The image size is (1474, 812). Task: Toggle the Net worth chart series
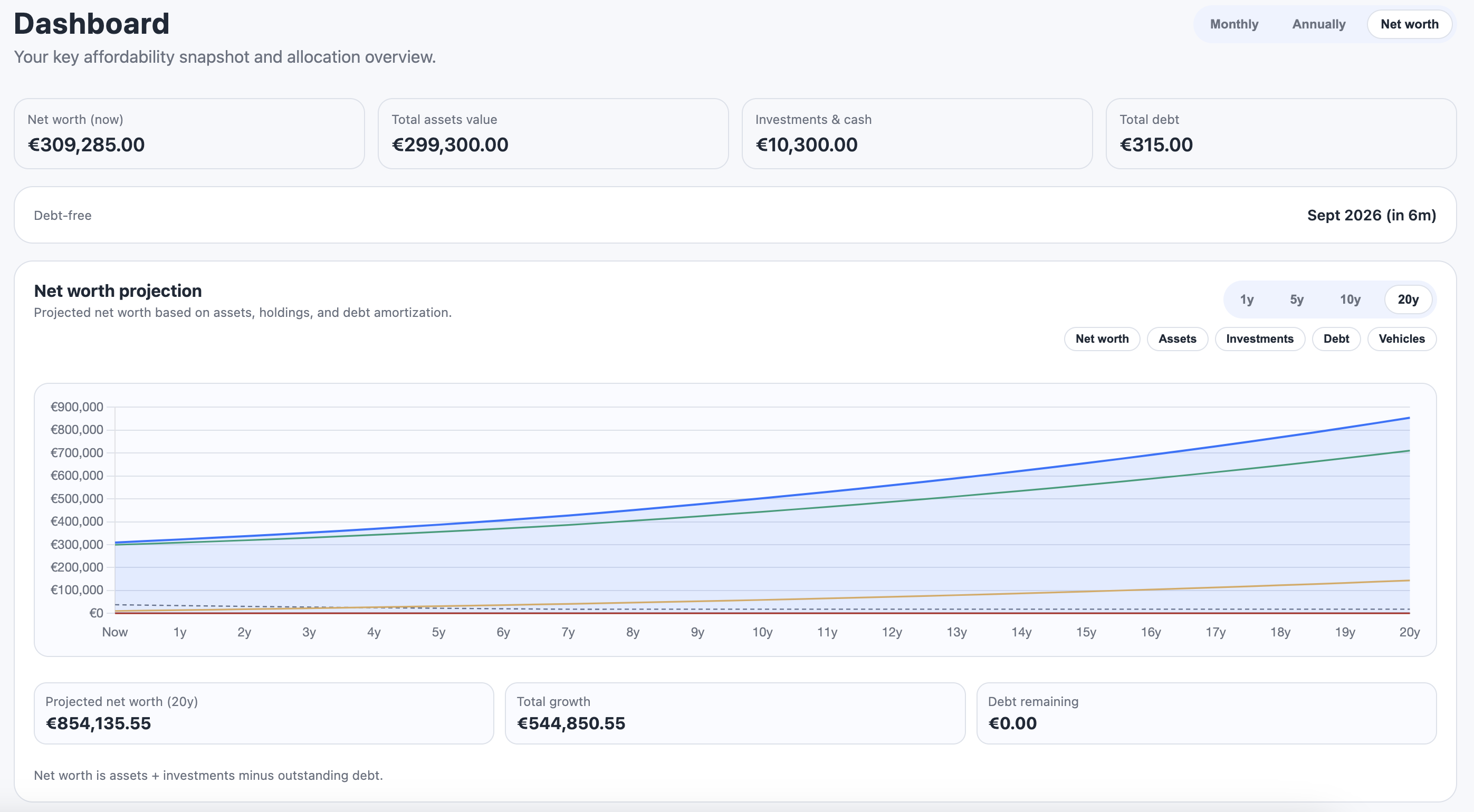click(x=1102, y=339)
